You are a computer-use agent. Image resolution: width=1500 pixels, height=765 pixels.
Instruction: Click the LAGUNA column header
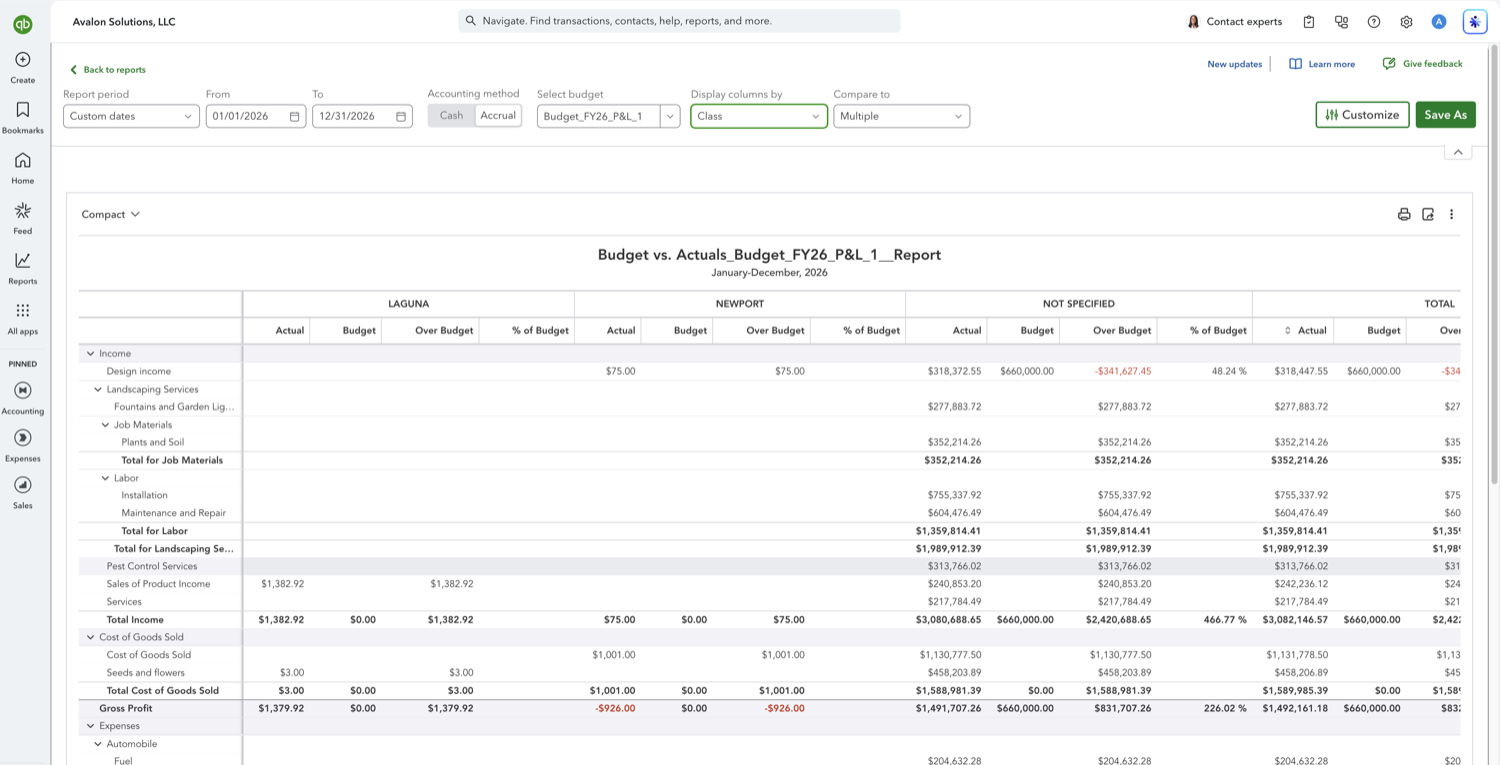[408, 303]
